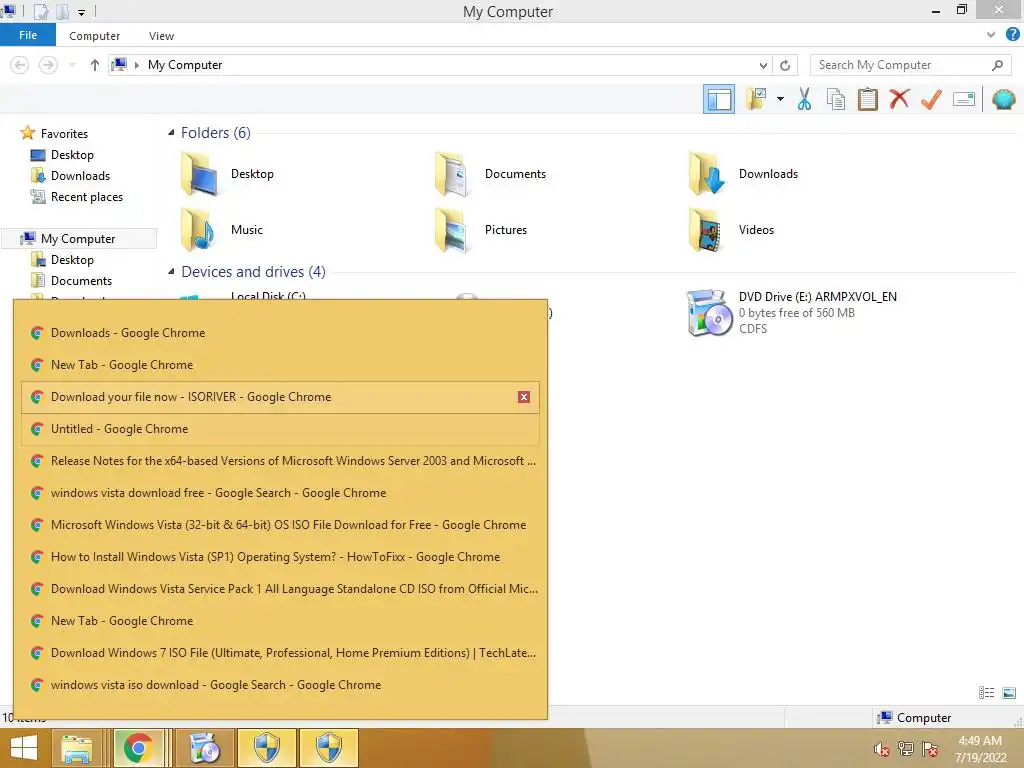Viewport: 1024px width, 768px height.
Task: Click the clipboard Paste icon
Action: point(867,99)
